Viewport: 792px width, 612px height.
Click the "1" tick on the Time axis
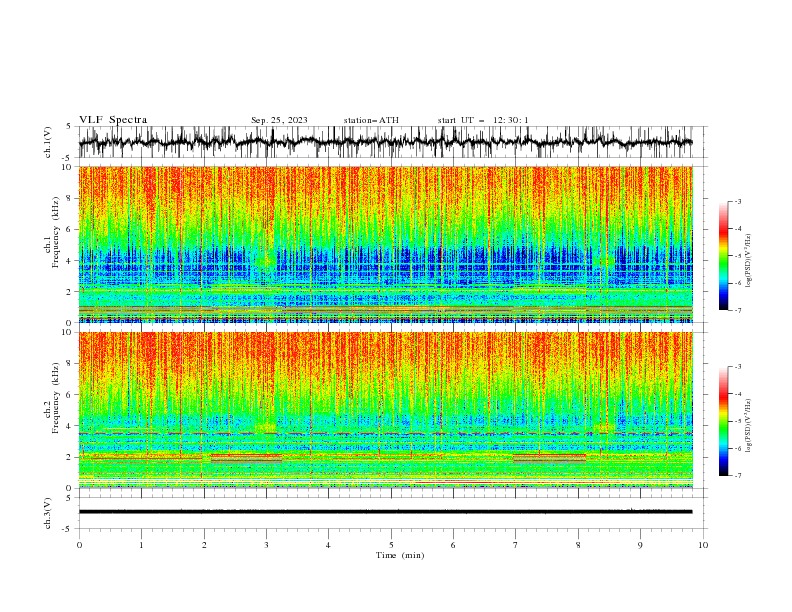141,545
